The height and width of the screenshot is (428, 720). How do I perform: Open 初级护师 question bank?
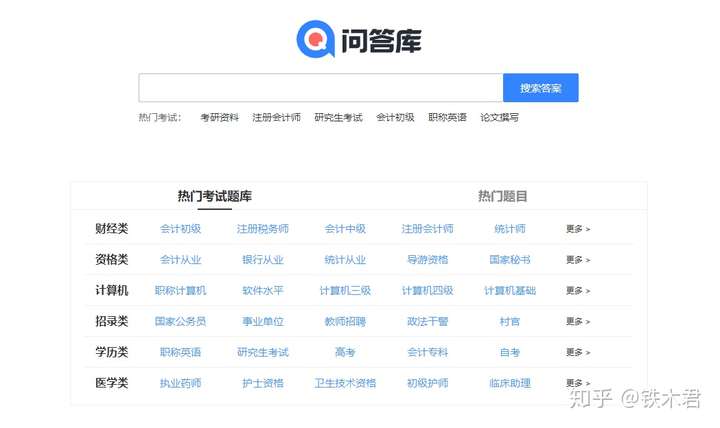[x=428, y=383]
